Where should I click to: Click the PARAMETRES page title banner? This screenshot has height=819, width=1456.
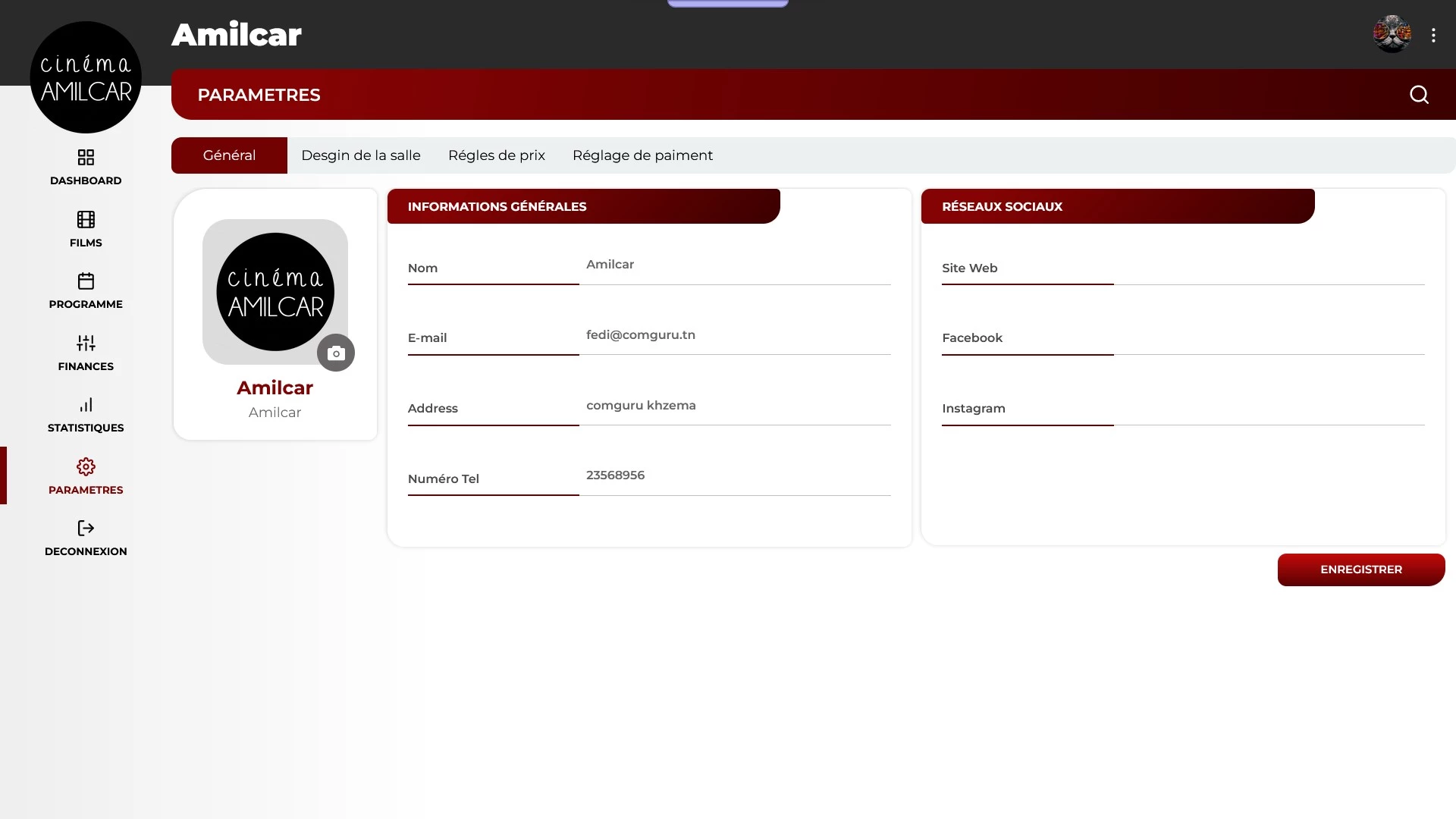pyautogui.click(x=814, y=95)
